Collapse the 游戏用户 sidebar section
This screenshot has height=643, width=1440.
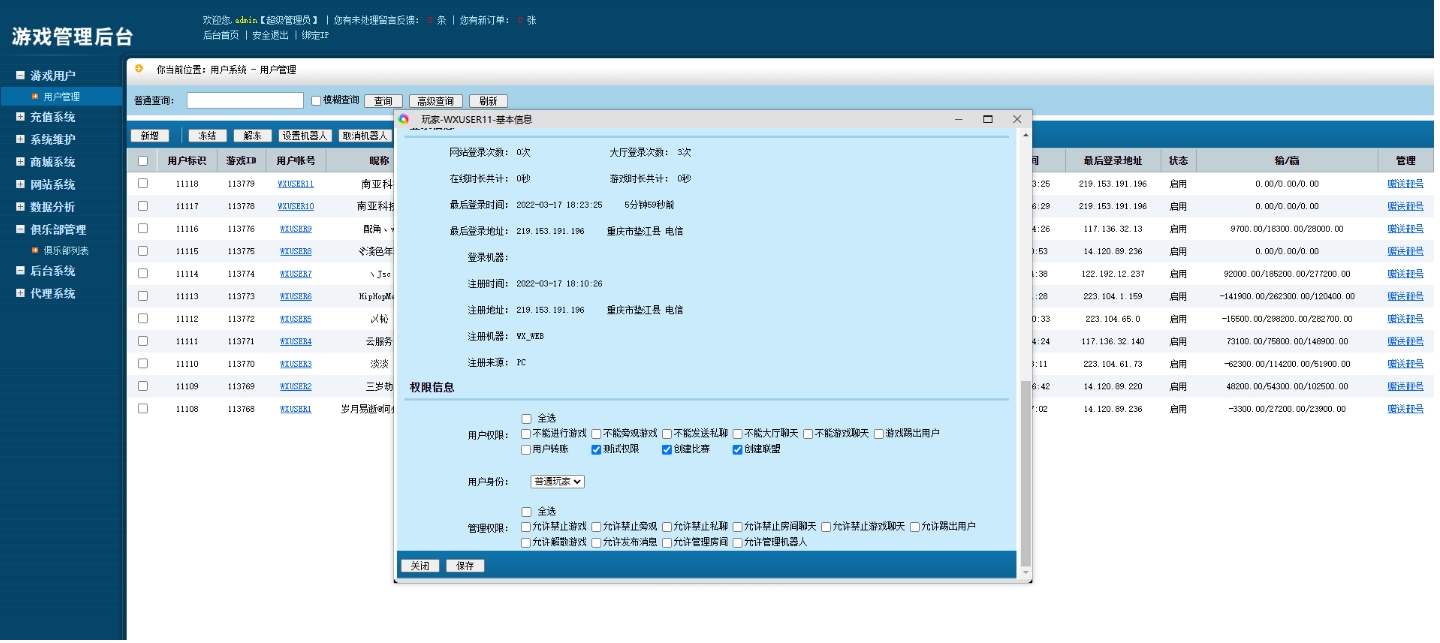click(x=20, y=75)
